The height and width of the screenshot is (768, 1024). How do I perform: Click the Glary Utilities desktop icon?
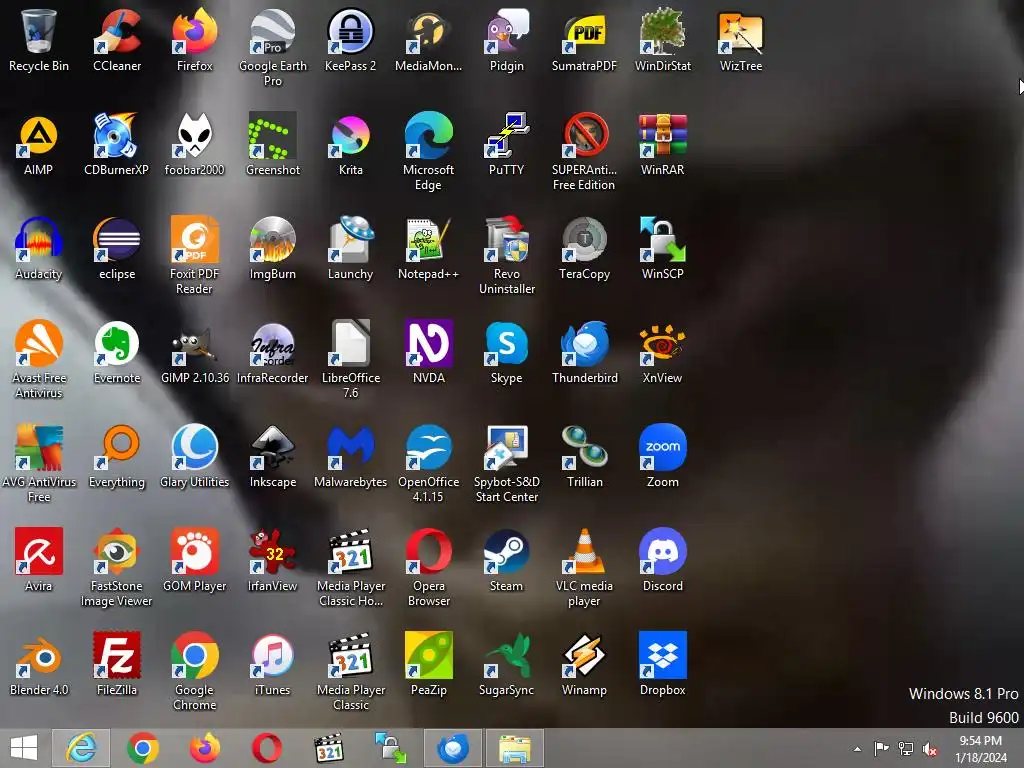pos(195,456)
